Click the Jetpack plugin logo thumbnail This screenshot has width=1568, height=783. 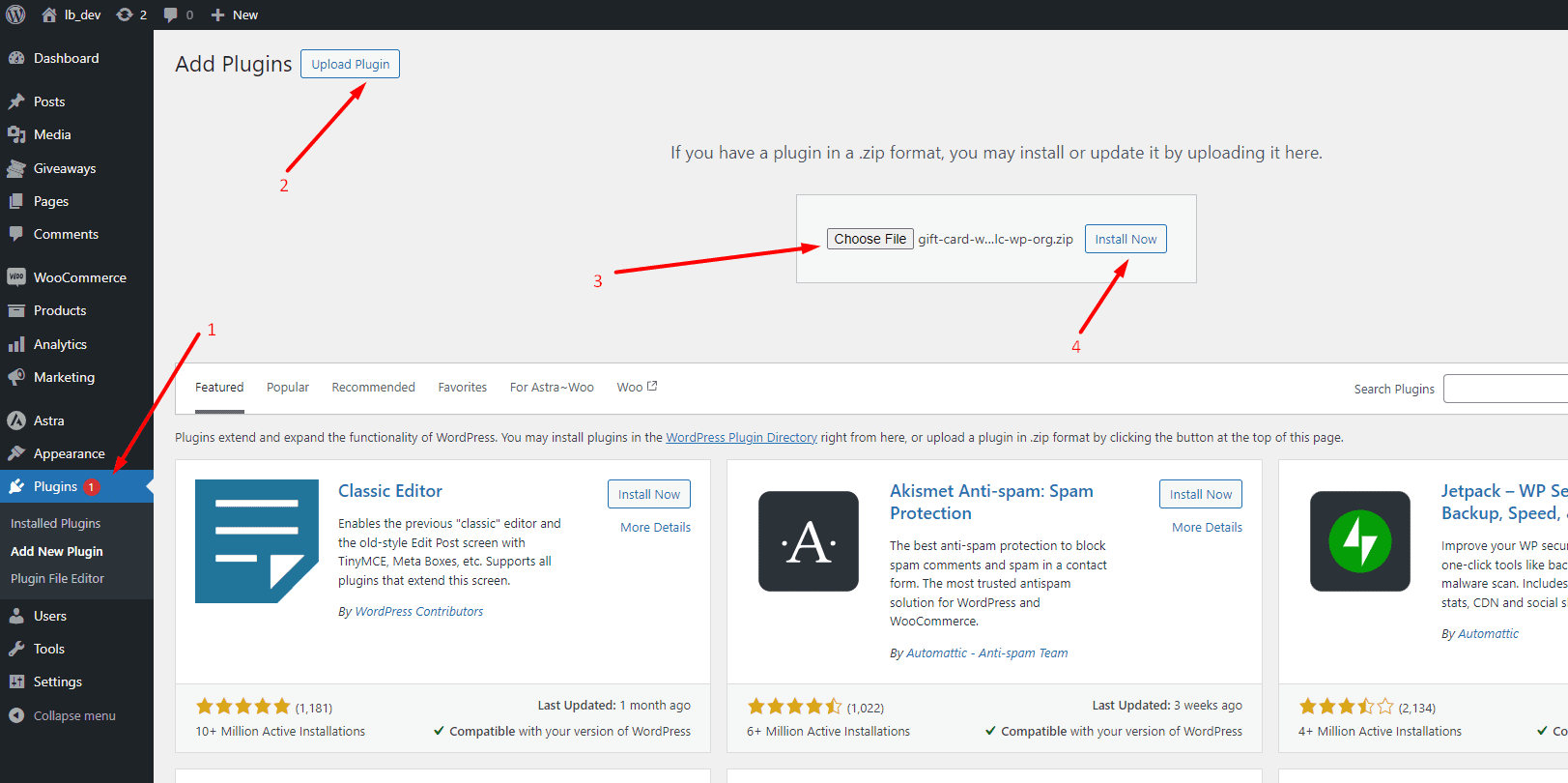[x=1360, y=541]
